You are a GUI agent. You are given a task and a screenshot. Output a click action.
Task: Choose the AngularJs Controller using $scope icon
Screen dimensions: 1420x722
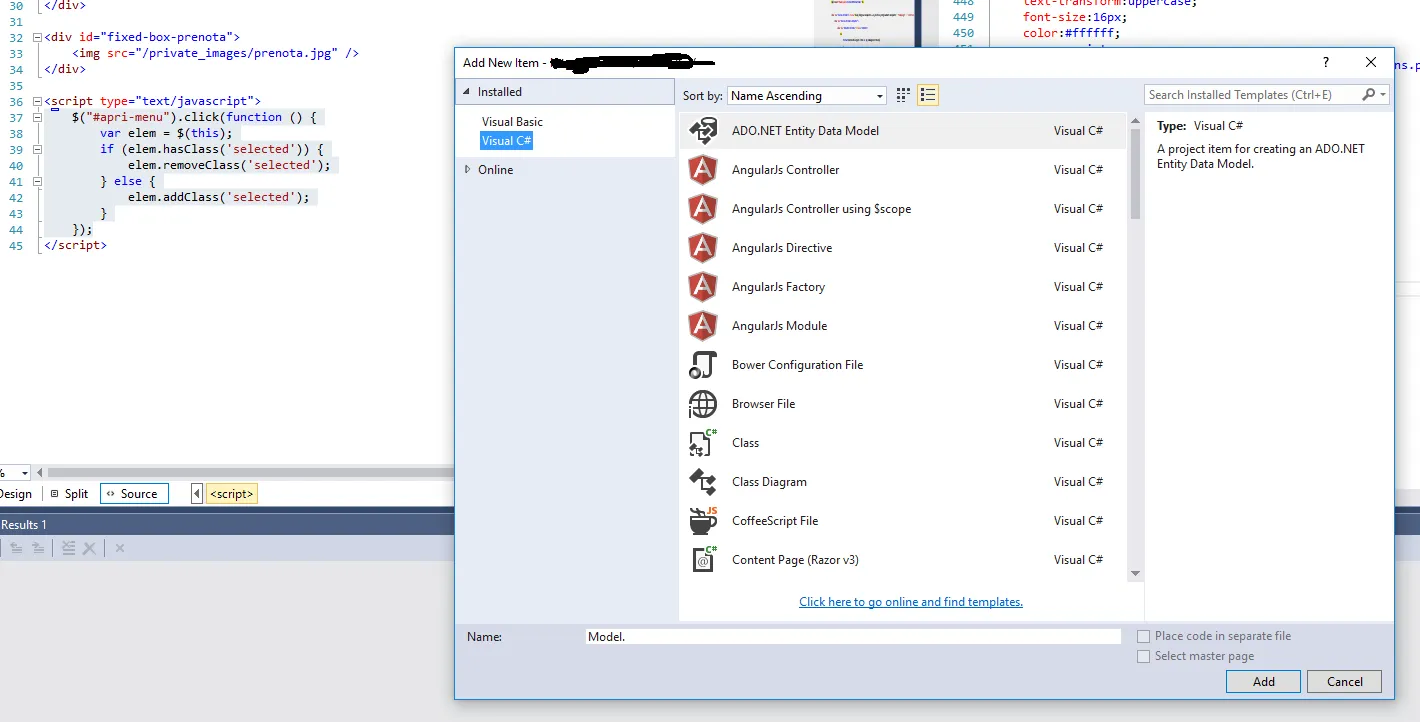(703, 209)
